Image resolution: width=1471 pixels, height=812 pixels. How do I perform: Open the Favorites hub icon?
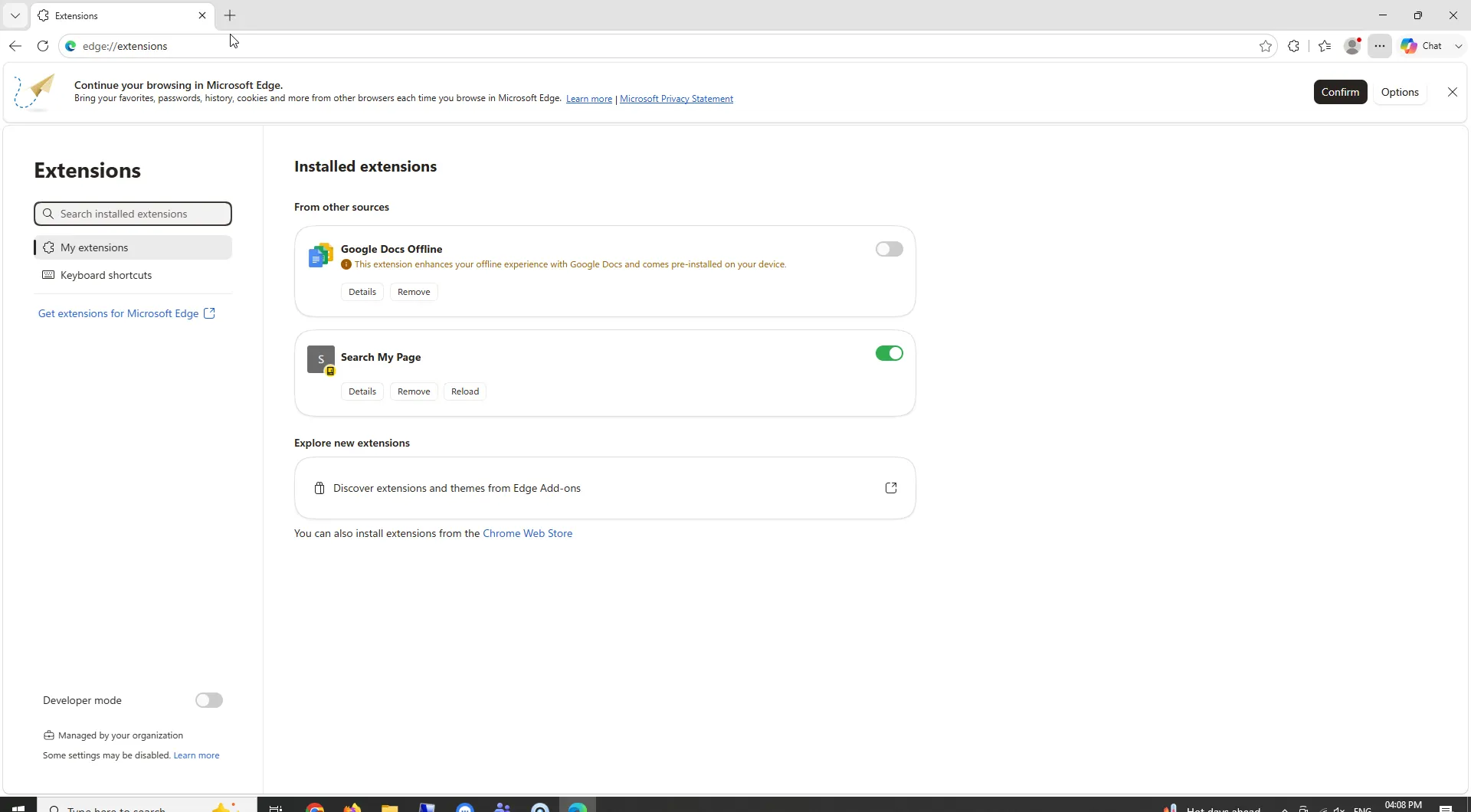pos(1325,46)
